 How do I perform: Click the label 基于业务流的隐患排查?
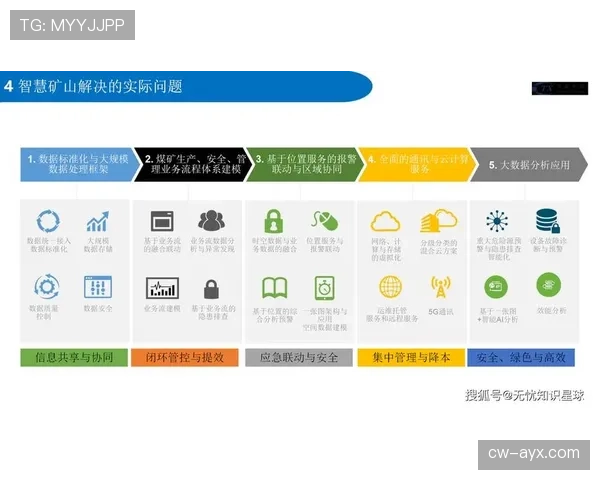pos(213,312)
